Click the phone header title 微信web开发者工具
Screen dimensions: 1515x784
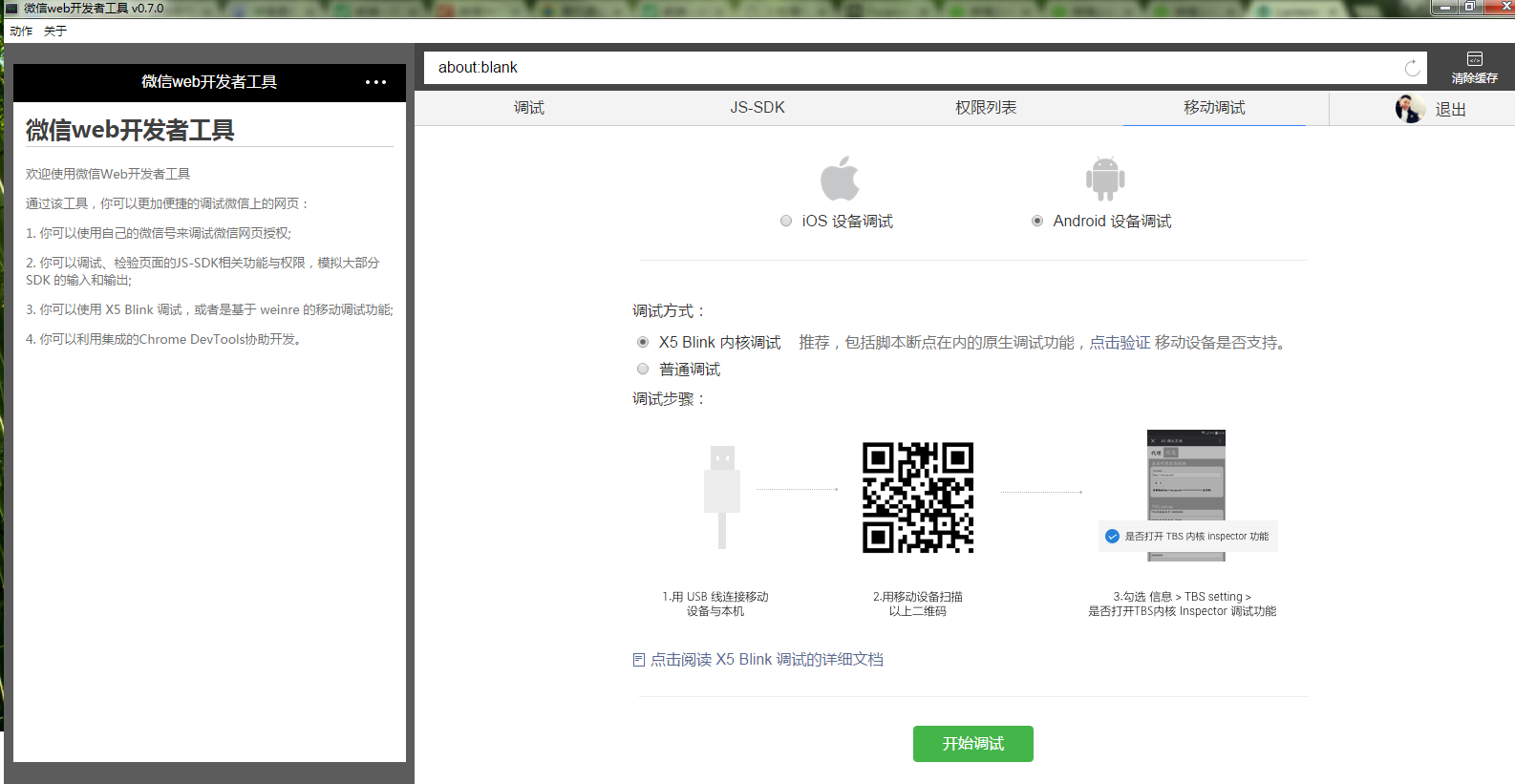tap(209, 82)
